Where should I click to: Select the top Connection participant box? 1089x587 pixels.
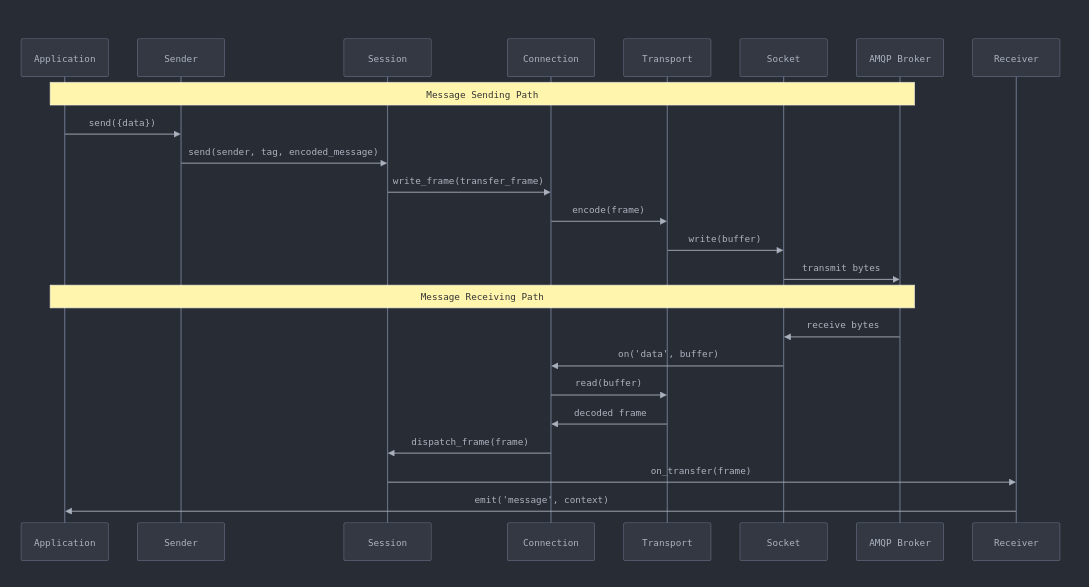551,58
